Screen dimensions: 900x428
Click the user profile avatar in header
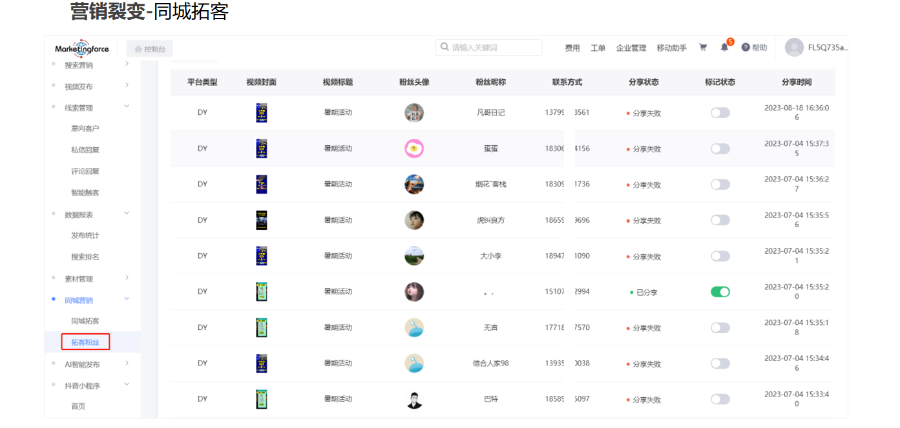[x=794, y=48]
